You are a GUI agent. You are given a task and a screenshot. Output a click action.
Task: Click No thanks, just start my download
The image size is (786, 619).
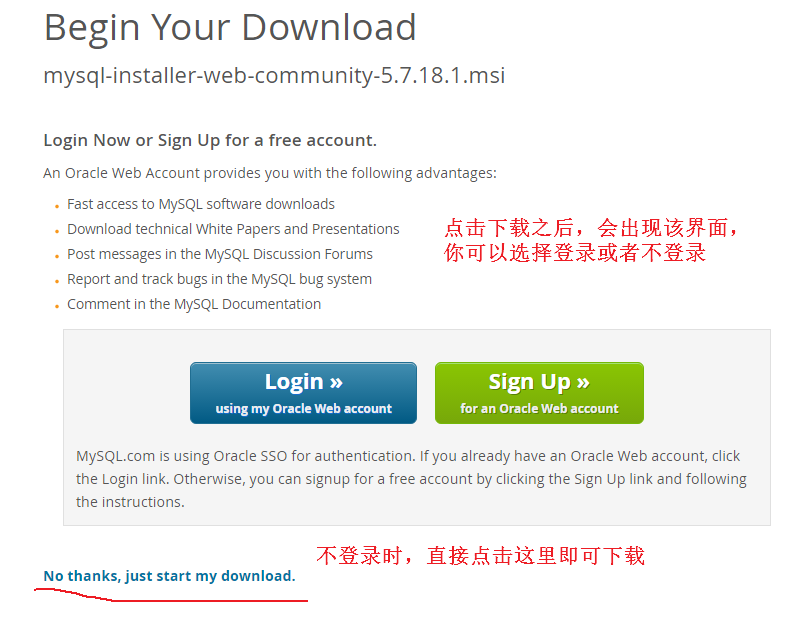pyautogui.click(x=169, y=576)
